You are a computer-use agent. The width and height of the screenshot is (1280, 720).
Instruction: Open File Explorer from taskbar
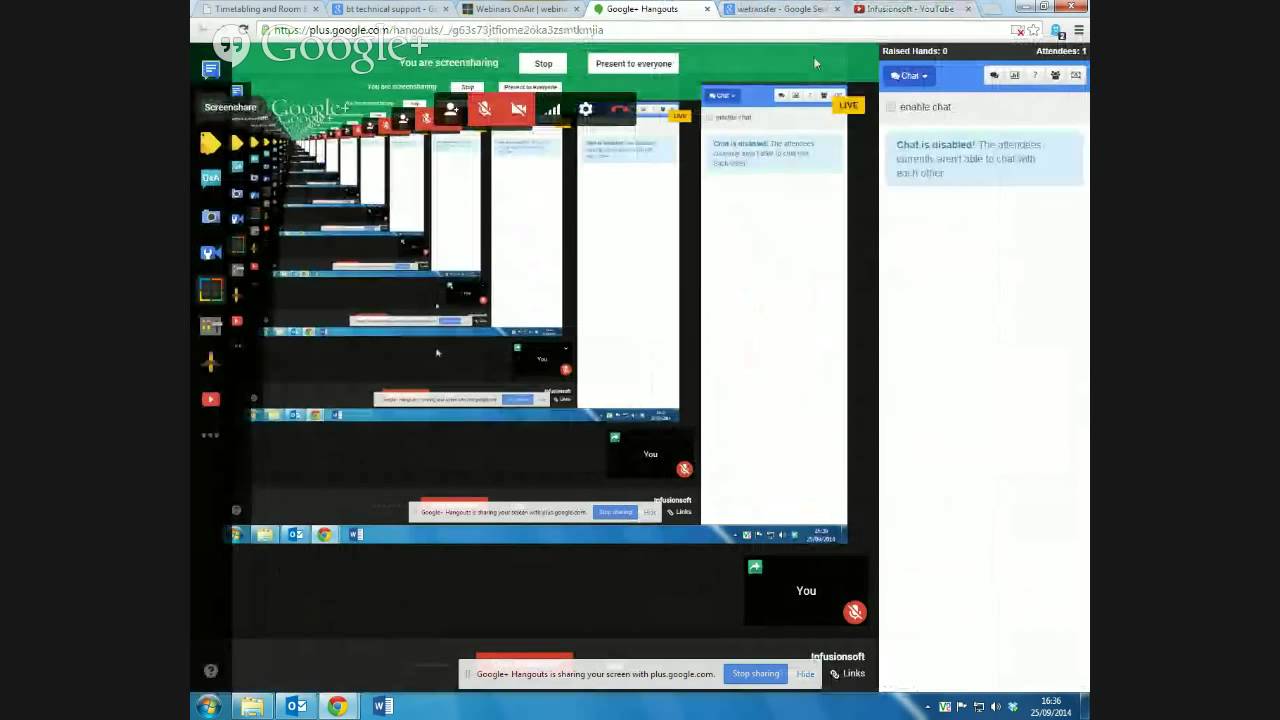252,706
